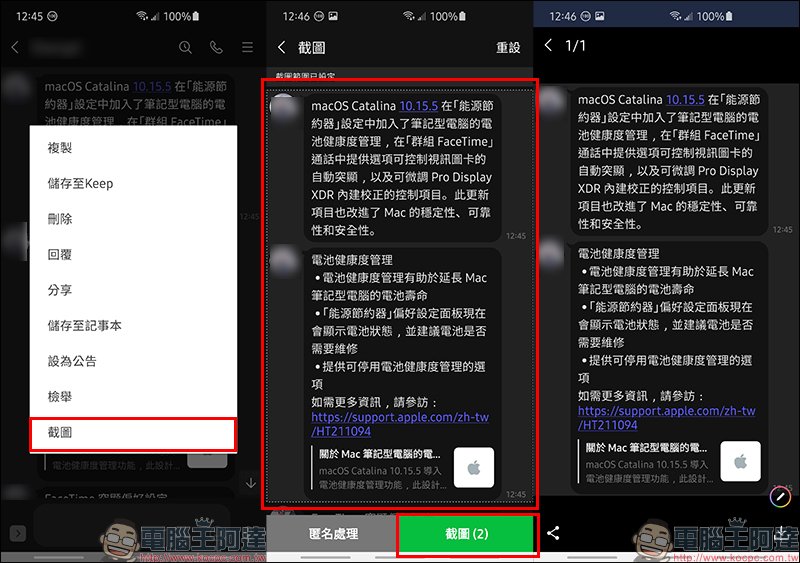
Task: Tap the 1/1 page counter text
Action: pyautogui.click(x=576, y=45)
